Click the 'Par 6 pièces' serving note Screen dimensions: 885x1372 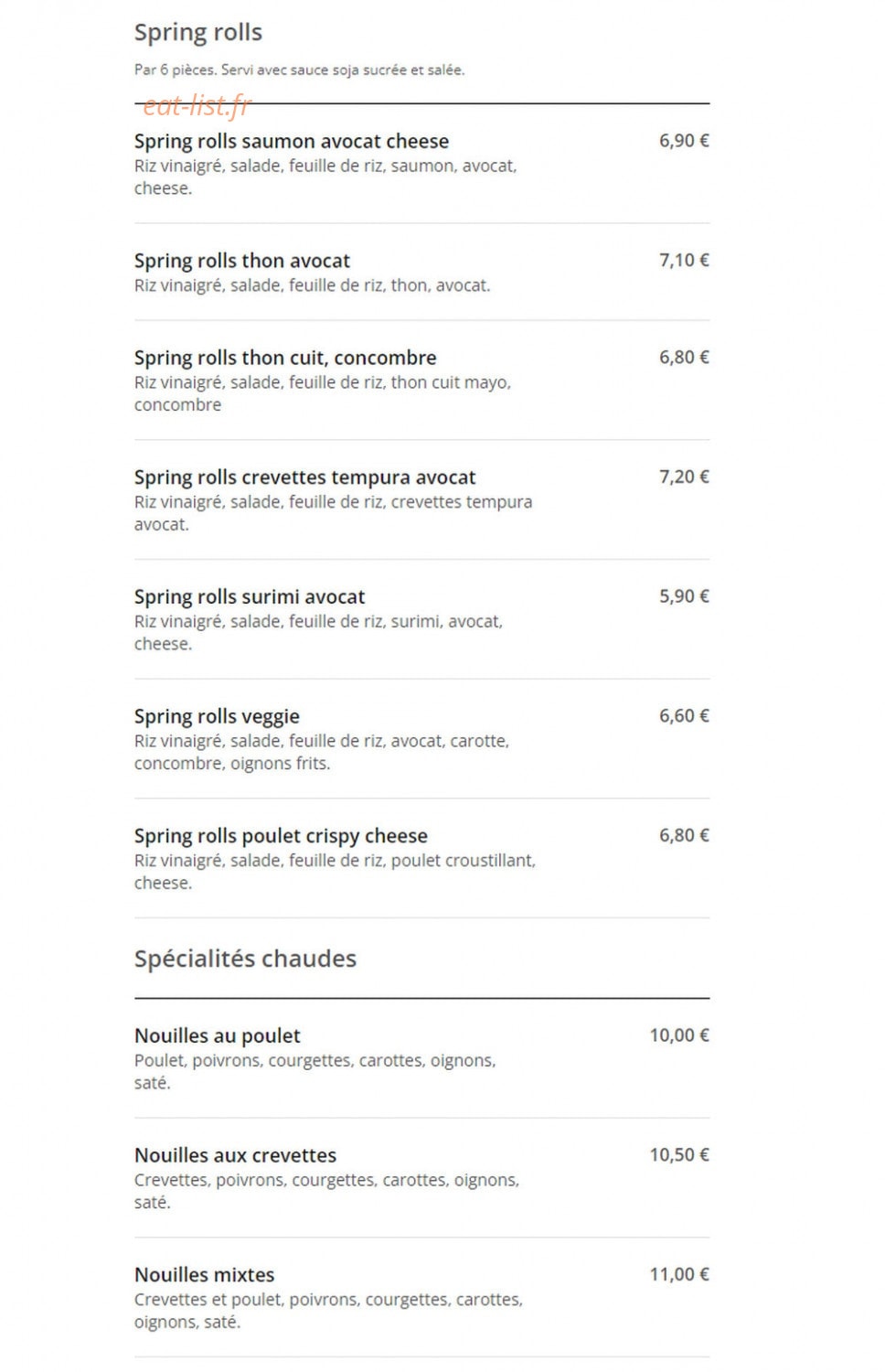click(300, 70)
